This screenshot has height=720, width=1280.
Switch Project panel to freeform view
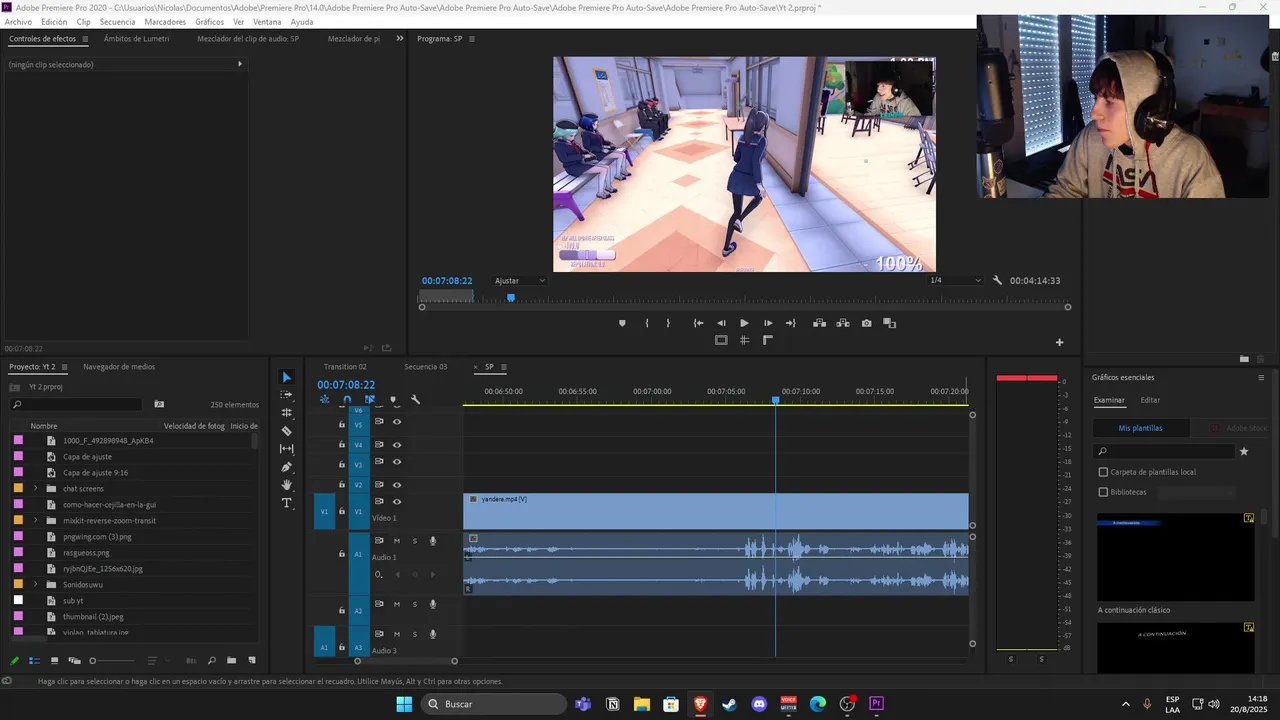coord(74,661)
